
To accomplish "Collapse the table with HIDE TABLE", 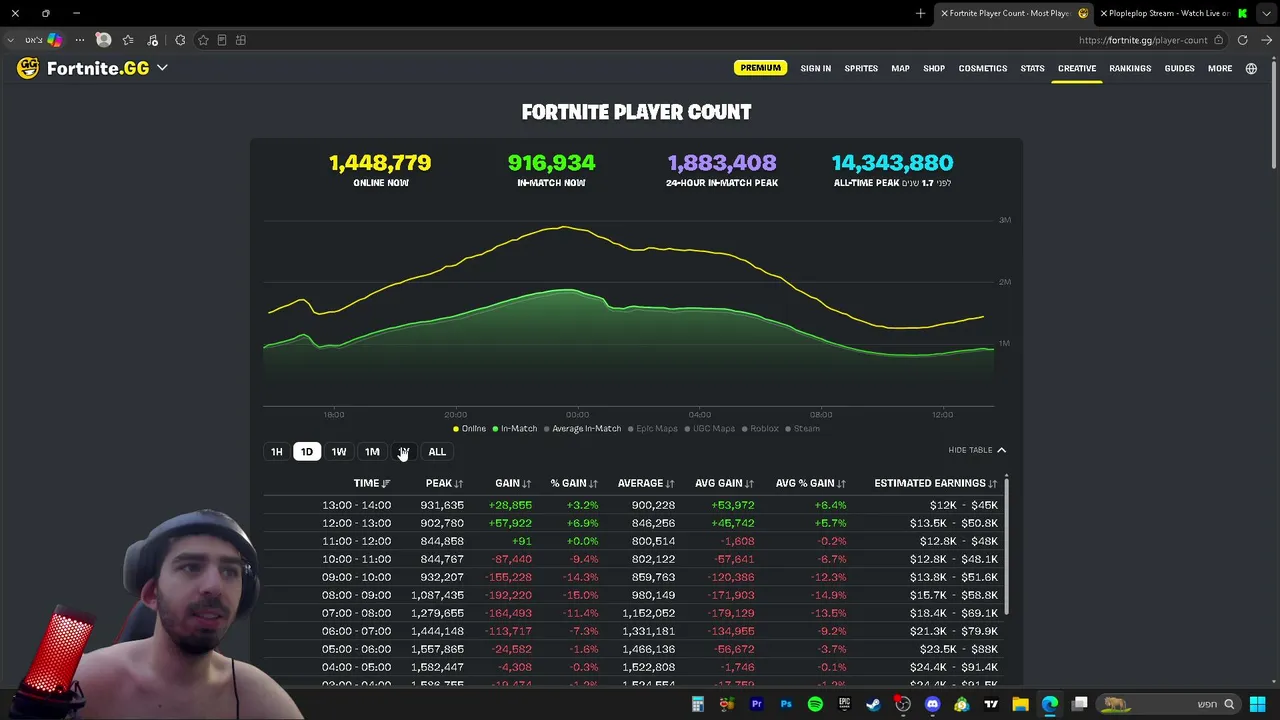I will tap(977, 450).
